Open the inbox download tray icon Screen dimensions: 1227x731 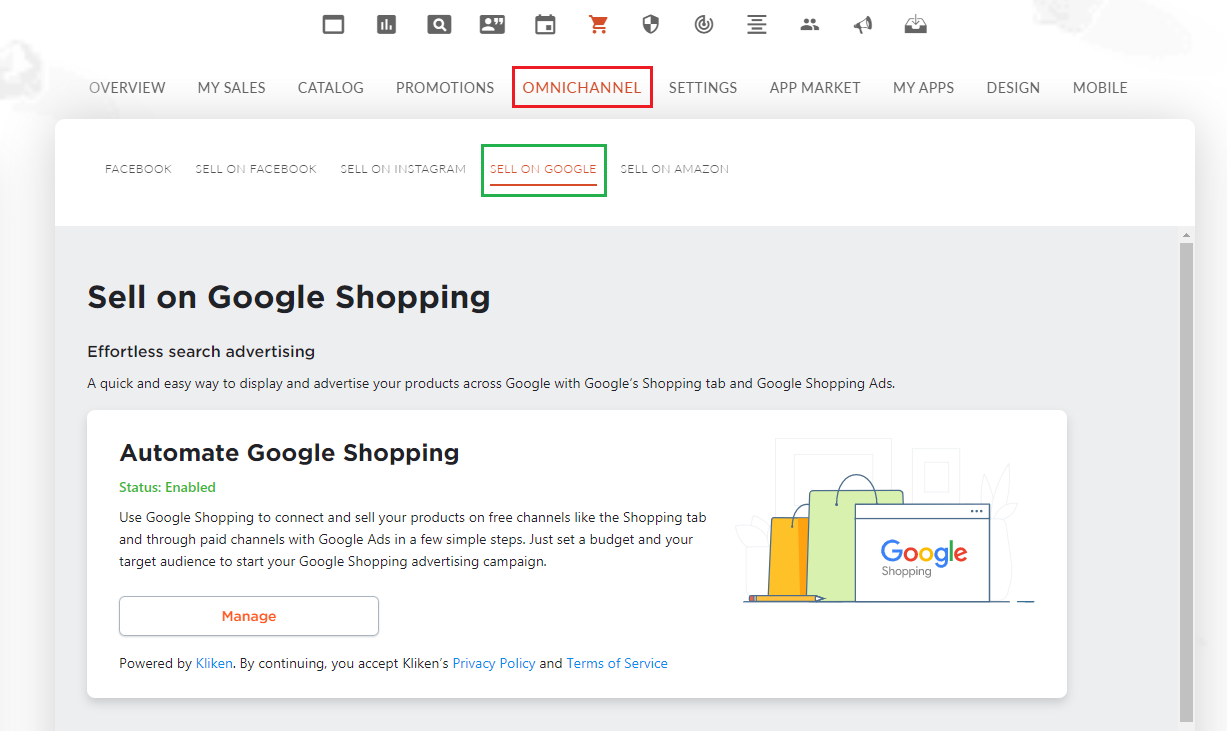(915, 25)
